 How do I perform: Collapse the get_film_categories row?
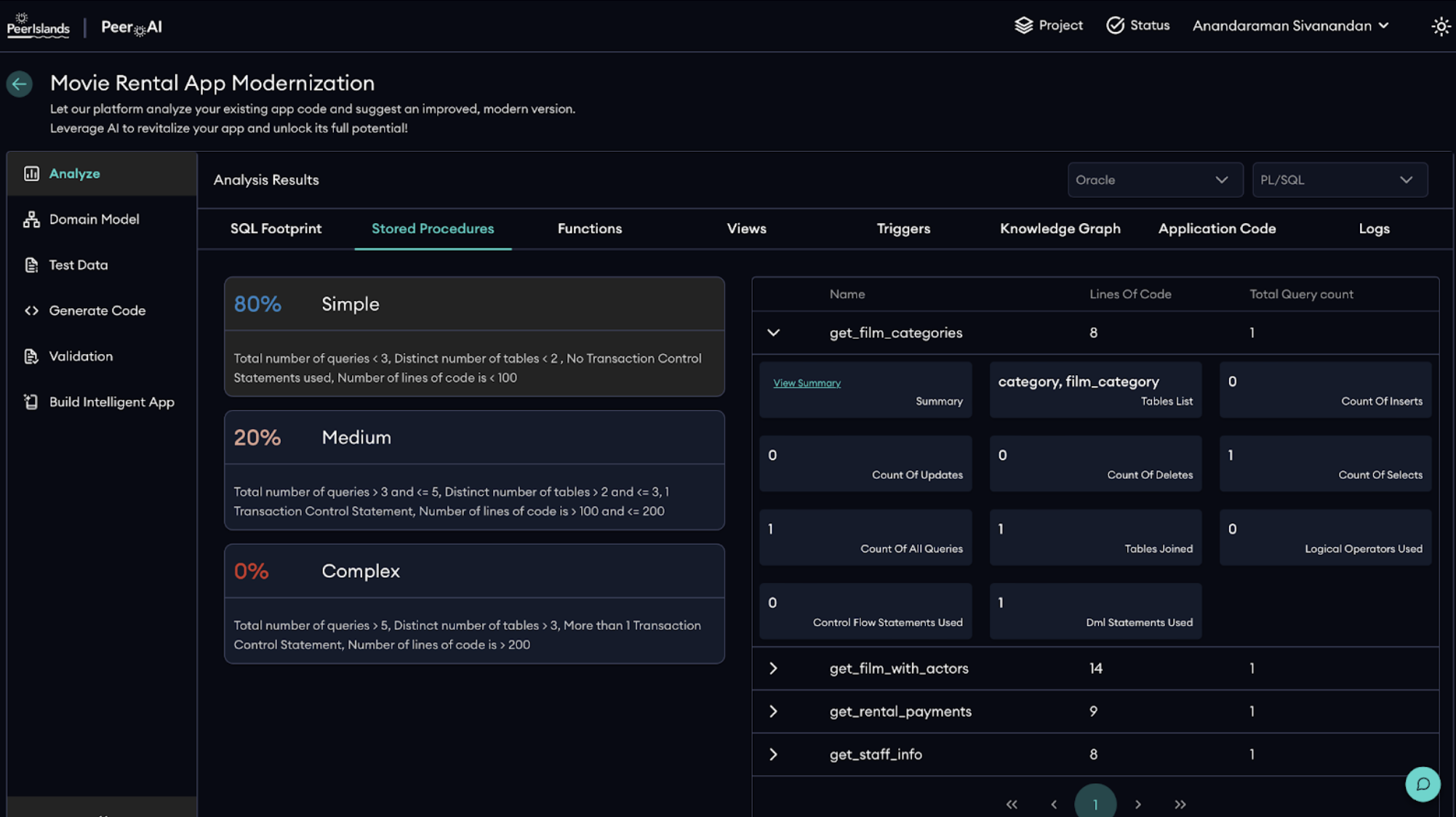point(773,332)
